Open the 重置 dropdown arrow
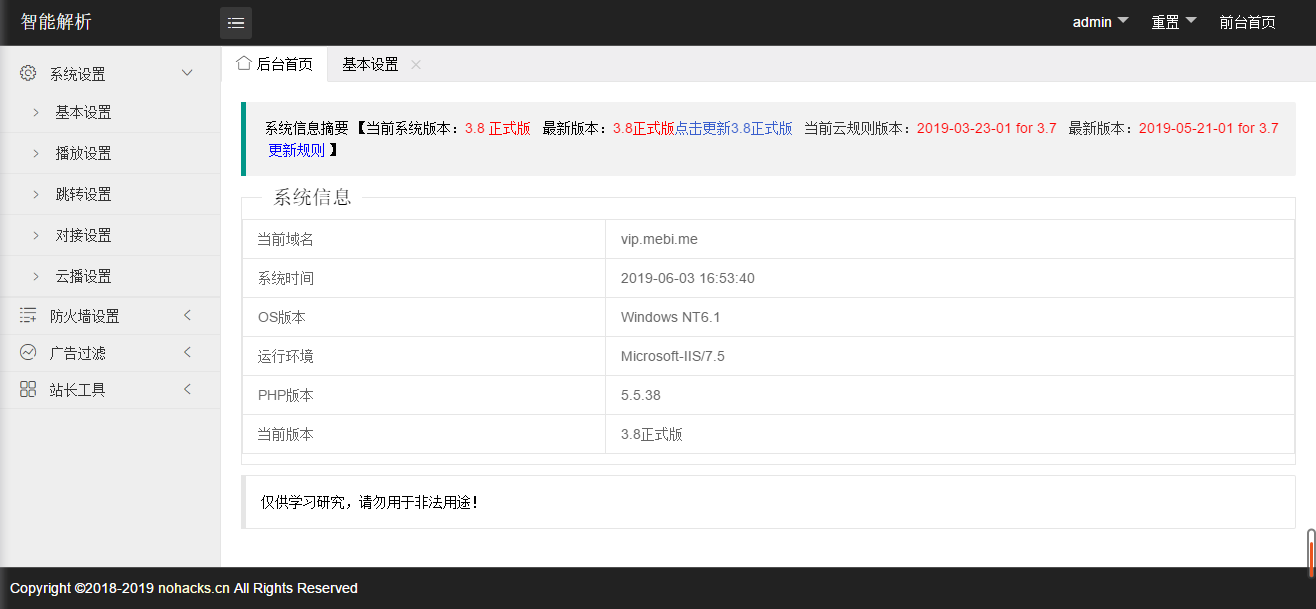 pos(1191,20)
